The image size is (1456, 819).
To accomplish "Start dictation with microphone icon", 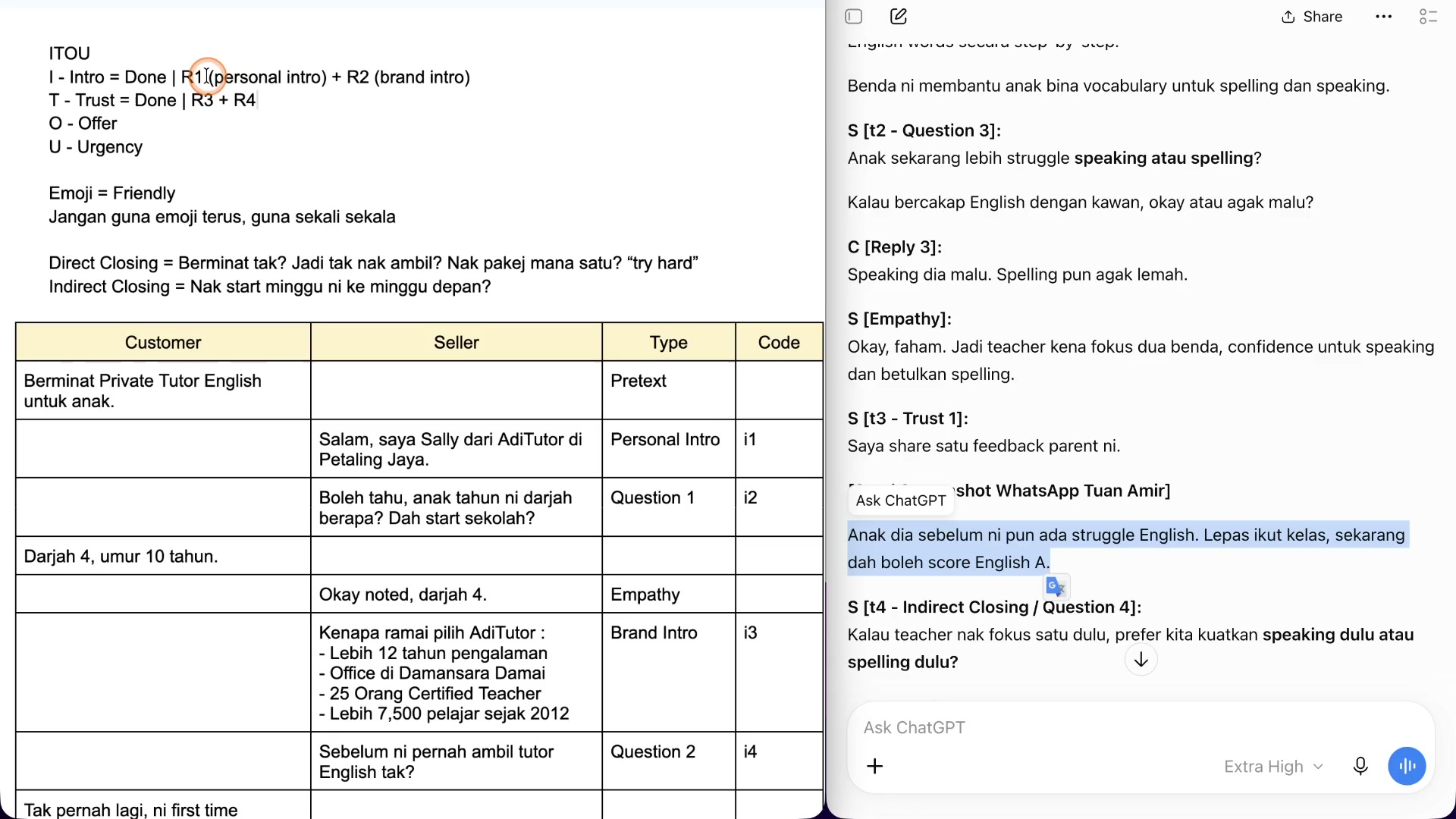I will tap(1360, 766).
